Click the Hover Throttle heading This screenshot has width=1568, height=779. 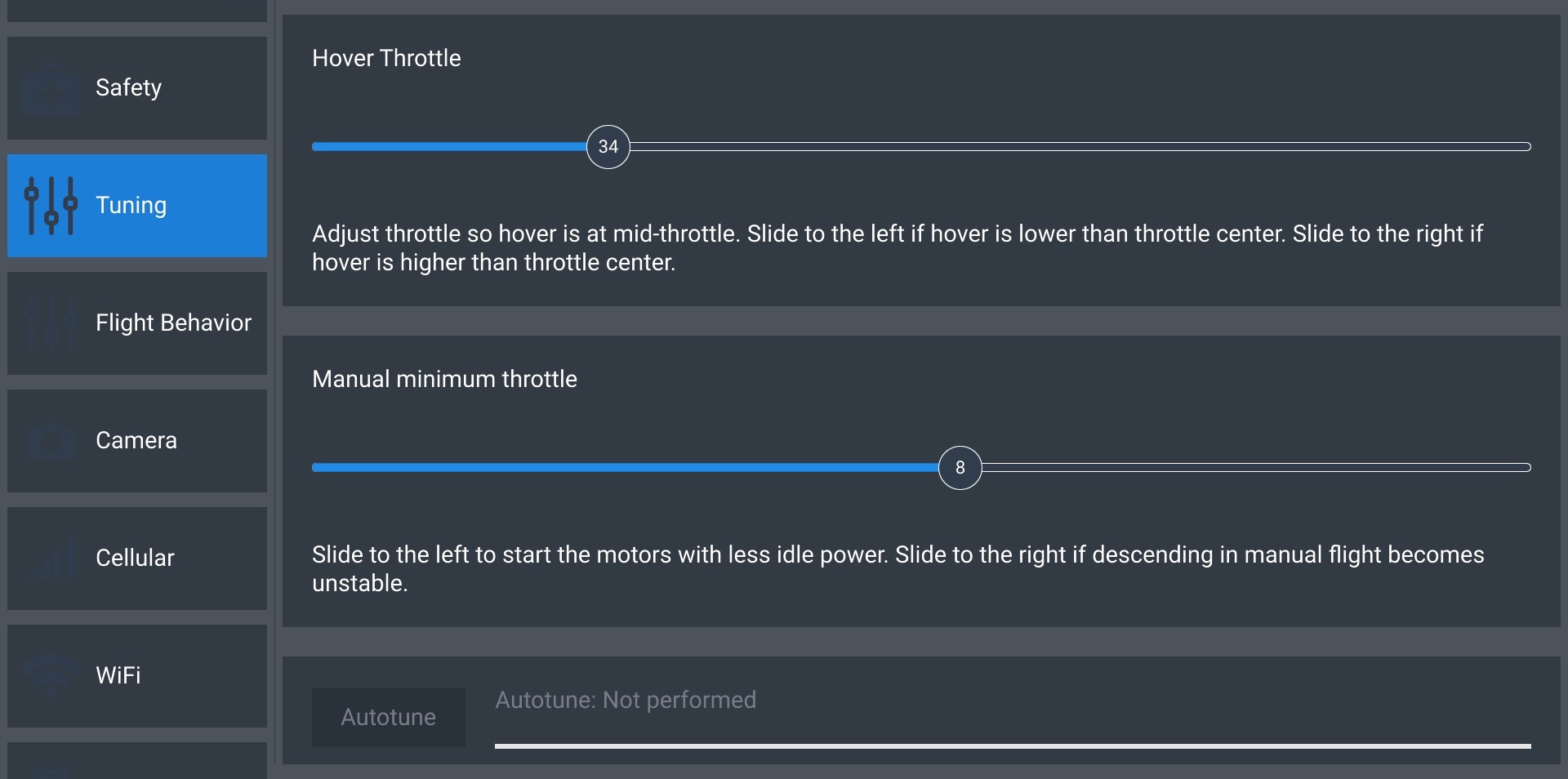point(386,59)
